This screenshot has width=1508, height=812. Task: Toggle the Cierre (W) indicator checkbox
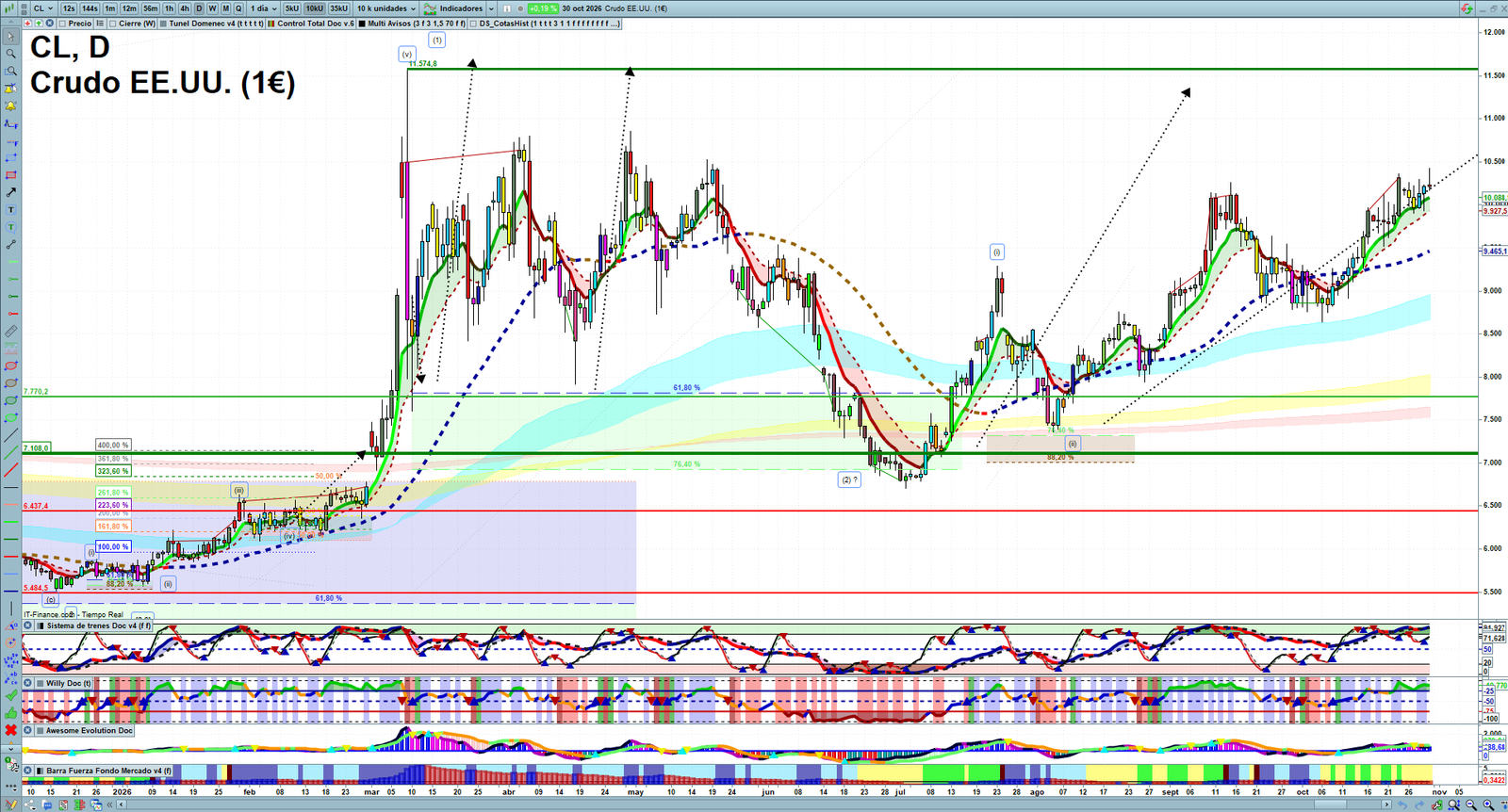112,24
